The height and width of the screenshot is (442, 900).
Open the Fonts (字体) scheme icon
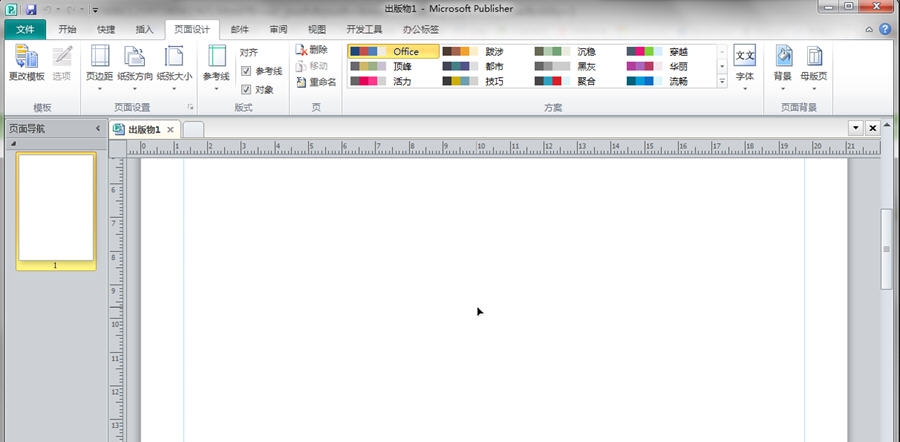pyautogui.click(x=744, y=56)
